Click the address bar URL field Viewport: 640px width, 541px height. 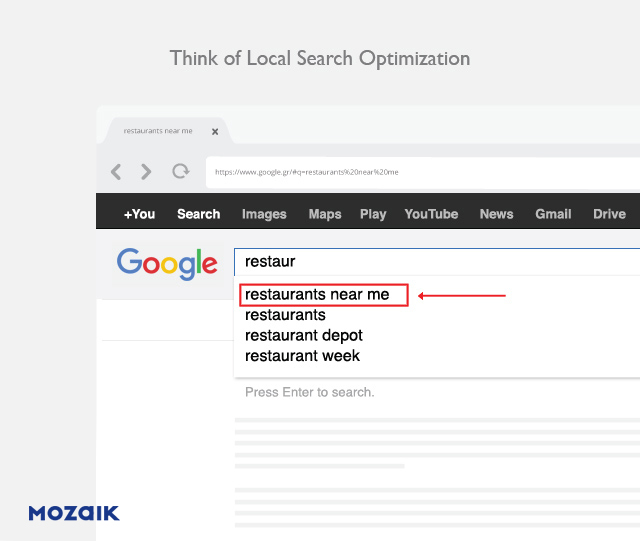(423, 172)
